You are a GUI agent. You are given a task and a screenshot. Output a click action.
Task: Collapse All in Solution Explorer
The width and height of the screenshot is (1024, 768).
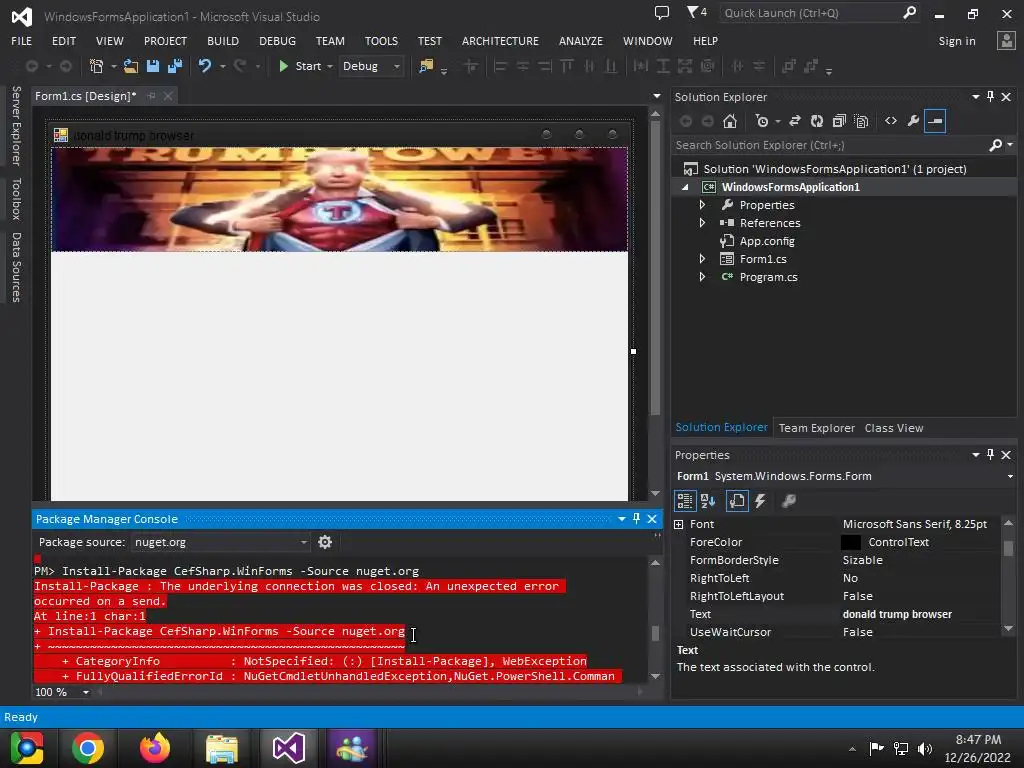[839, 121]
